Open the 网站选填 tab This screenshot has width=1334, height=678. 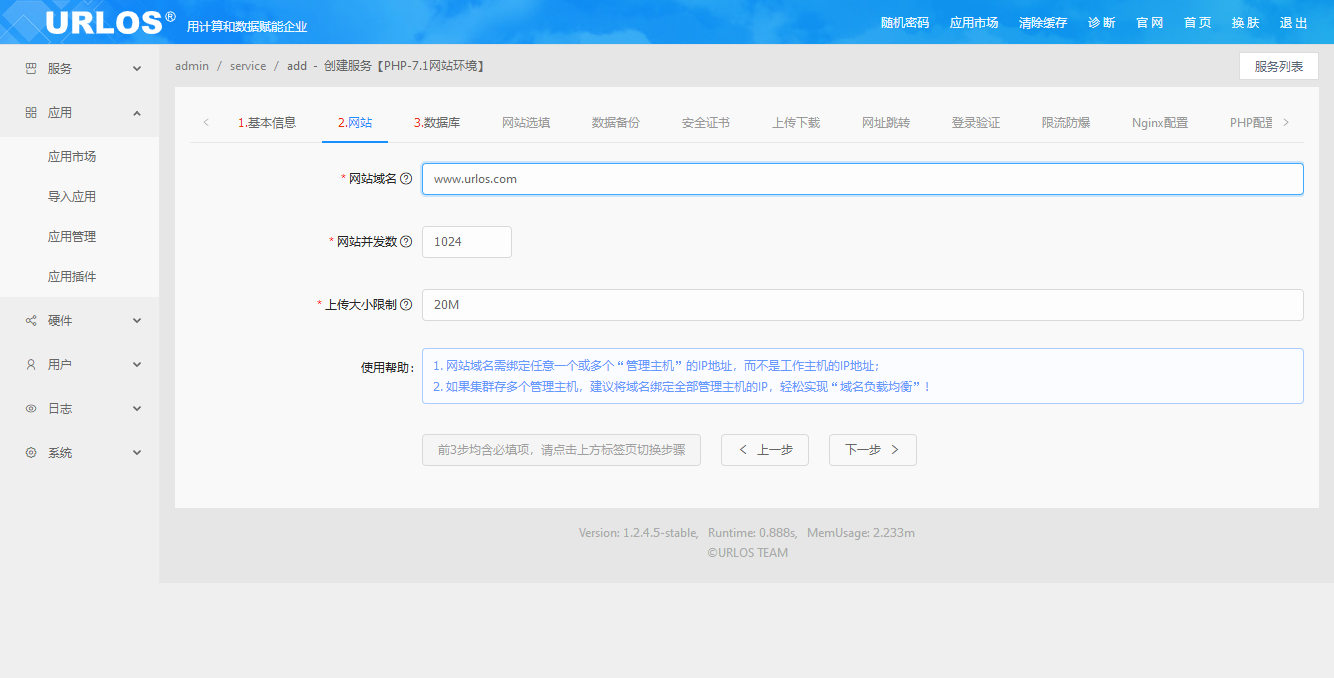(x=526, y=123)
